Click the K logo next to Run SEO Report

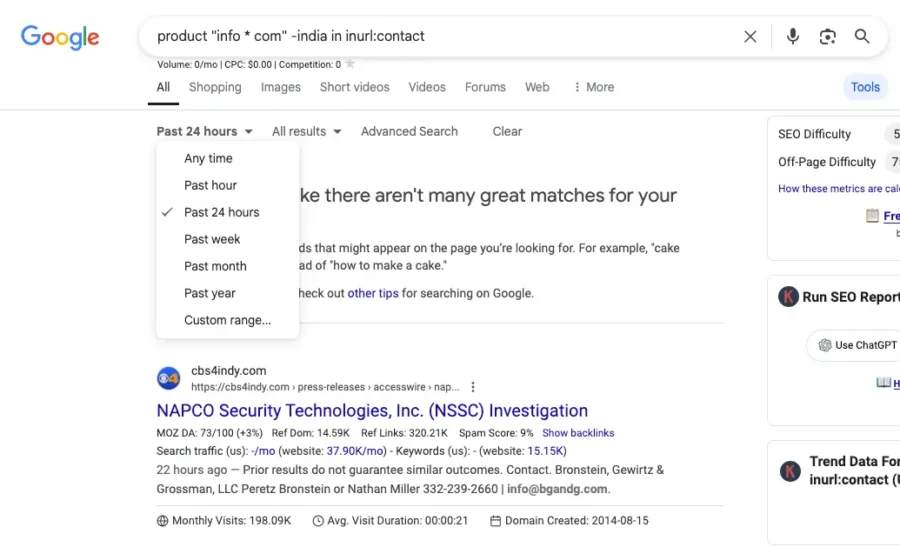click(x=788, y=297)
